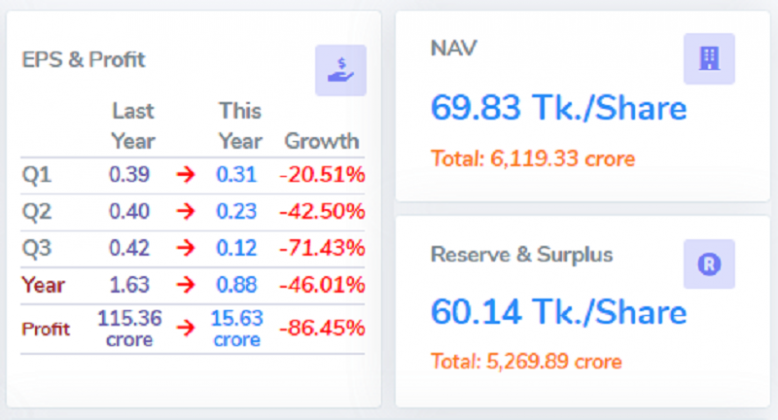Click the 60.14 Tk./Share reserve value
This screenshot has width=778, height=420.
(558, 312)
